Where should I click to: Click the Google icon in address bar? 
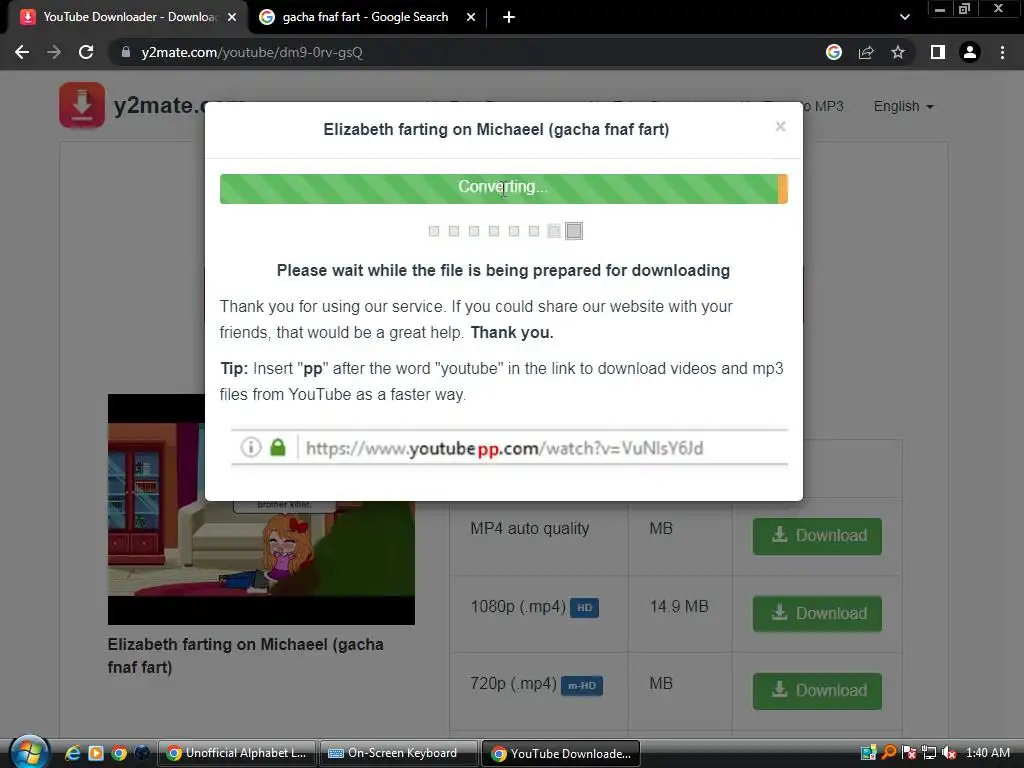pos(833,52)
